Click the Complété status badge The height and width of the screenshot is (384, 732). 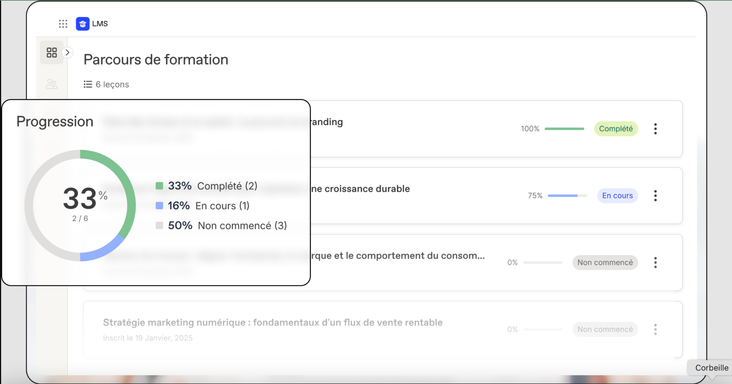[616, 129]
